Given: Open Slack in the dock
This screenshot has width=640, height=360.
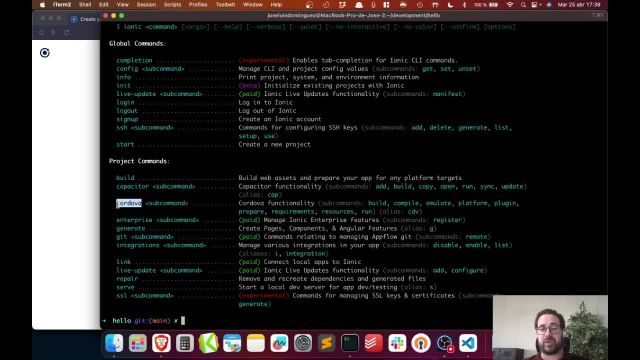Looking at the screenshot, I should 397,343.
